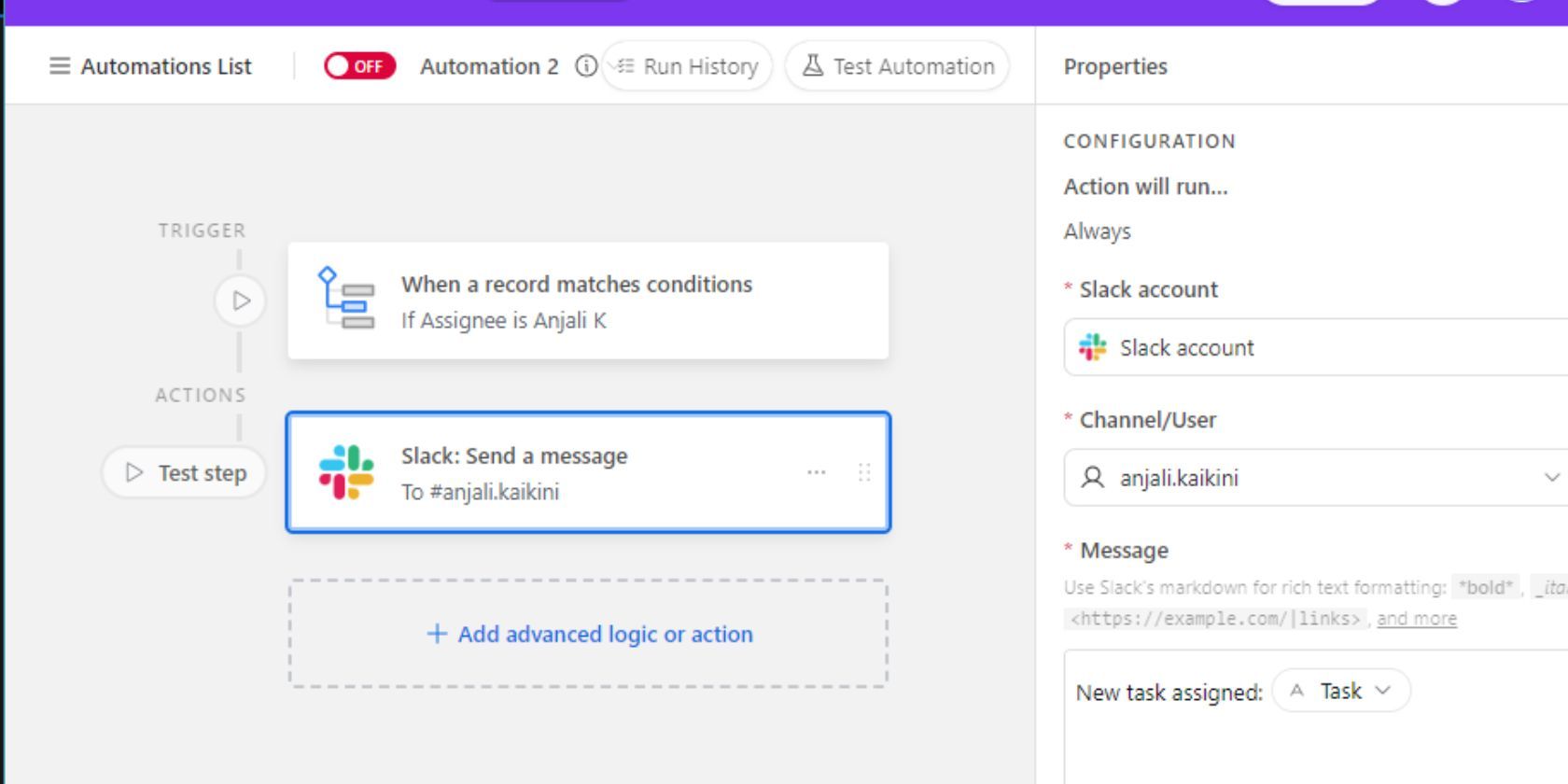Click the hamburger icon next to Automations List
The image size is (1568, 784).
59,65
